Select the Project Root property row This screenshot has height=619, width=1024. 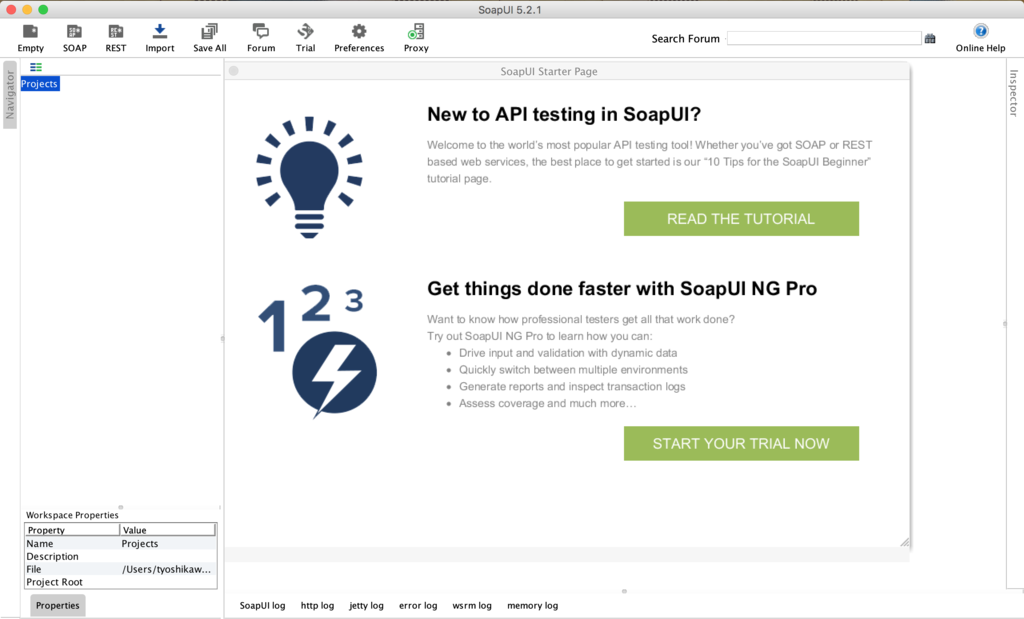tap(121, 582)
